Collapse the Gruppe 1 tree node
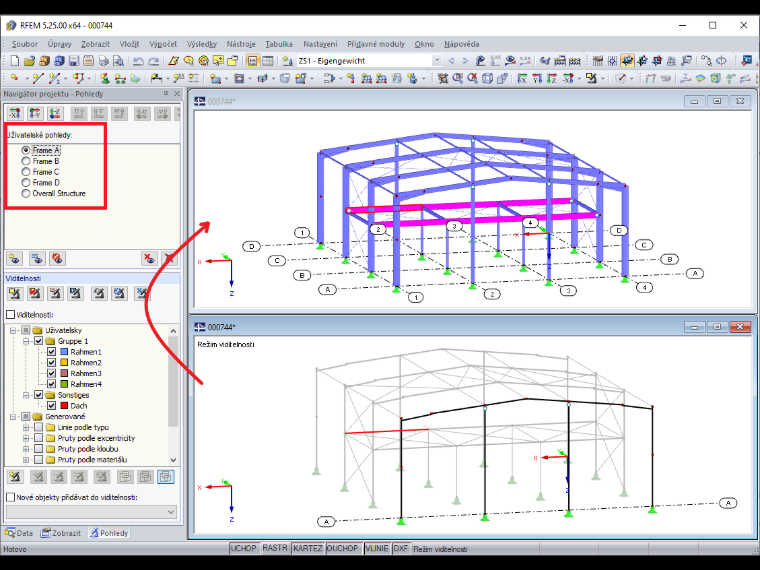This screenshot has width=760, height=570. [x=26, y=341]
